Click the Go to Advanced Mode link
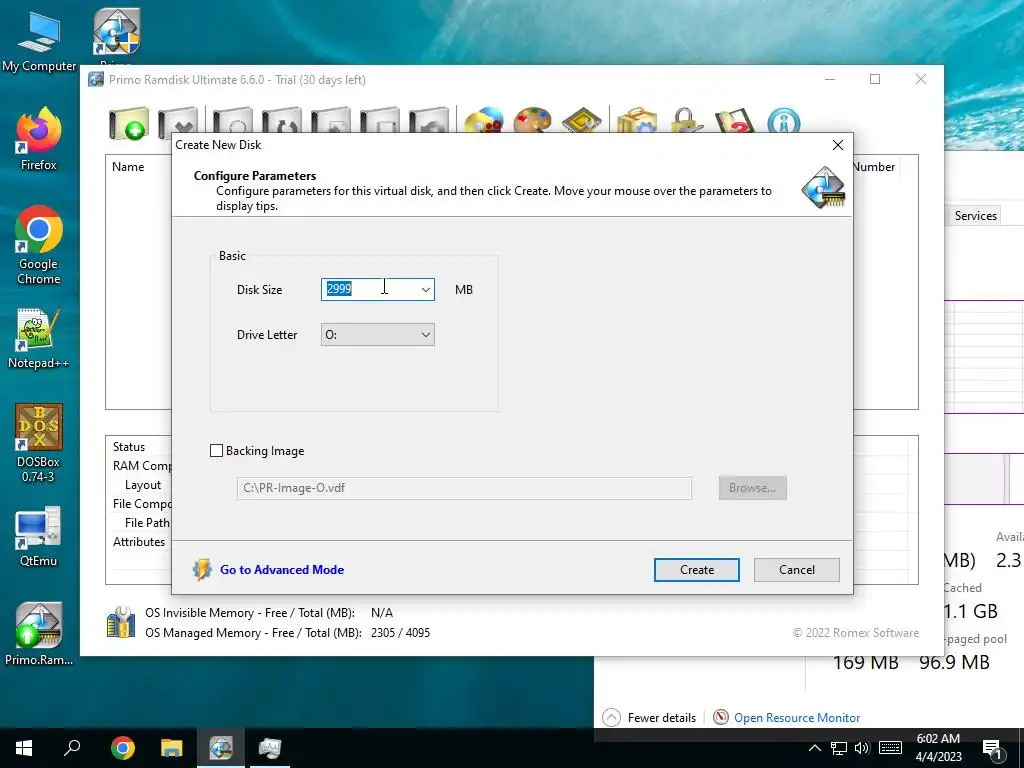 [282, 569]
